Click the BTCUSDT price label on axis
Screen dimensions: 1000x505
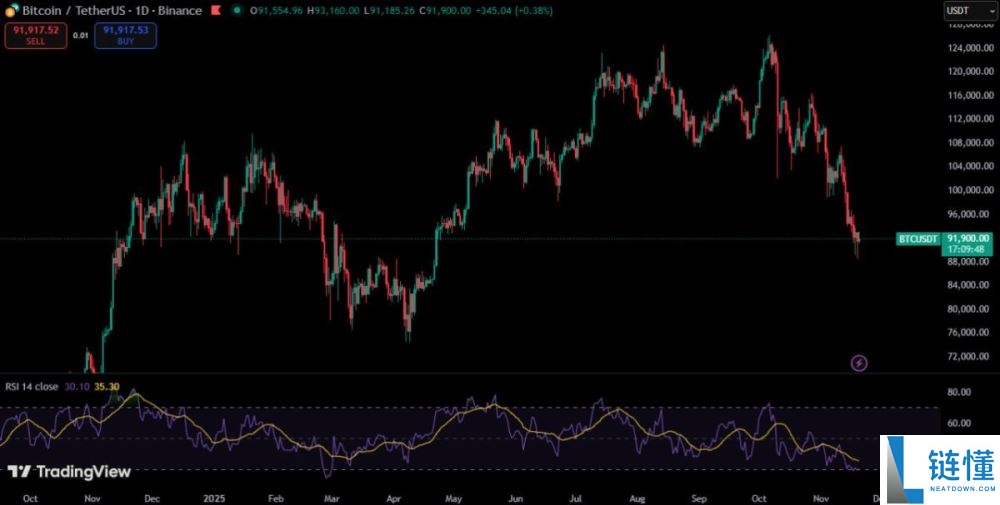pos(919,239)
